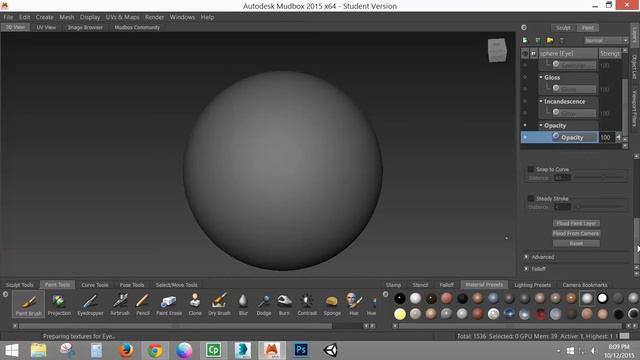
Task: Open the Layers panel options circle menu
Action: (524, 28)
